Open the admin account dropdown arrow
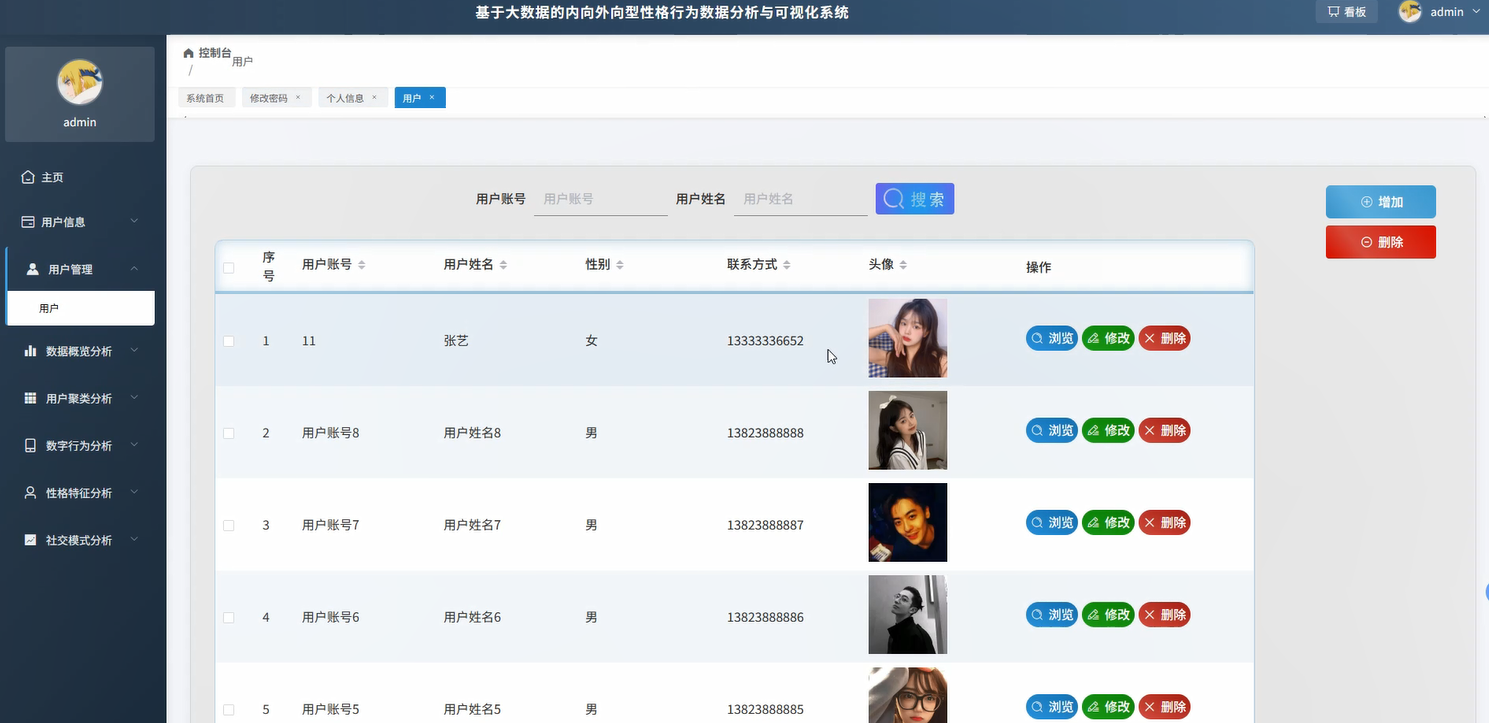The width and height of the screenshot is (1489, 723). tap(1476, 12)
